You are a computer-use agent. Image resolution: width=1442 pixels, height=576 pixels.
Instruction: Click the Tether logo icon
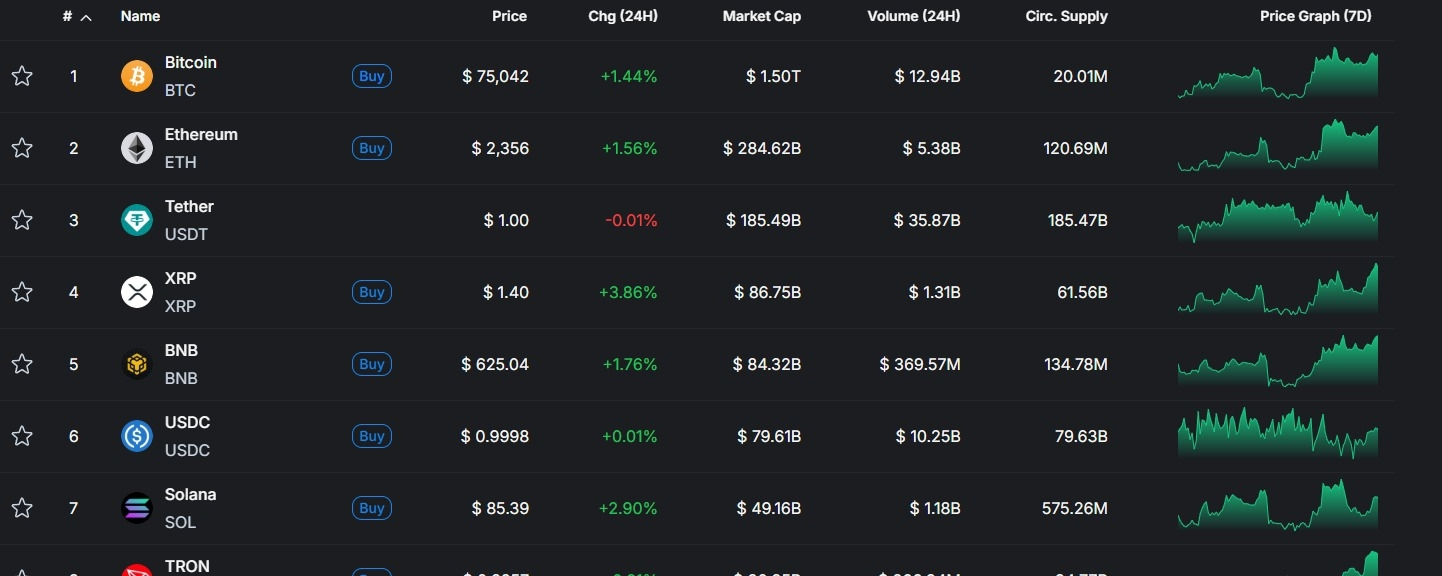coord(137,220)
